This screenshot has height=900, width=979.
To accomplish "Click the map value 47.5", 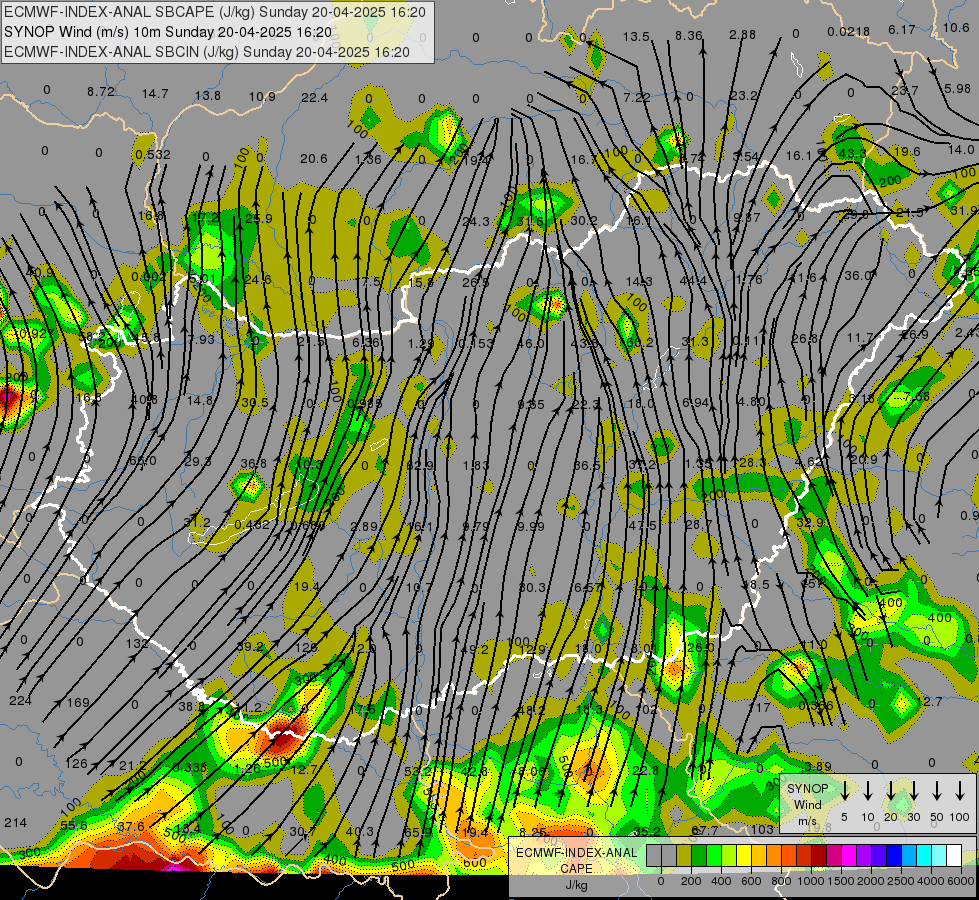I will click(642, 526).
